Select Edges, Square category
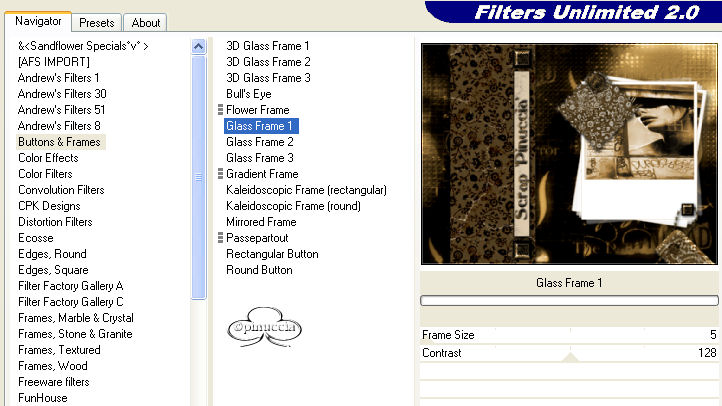 click(53, 270)
